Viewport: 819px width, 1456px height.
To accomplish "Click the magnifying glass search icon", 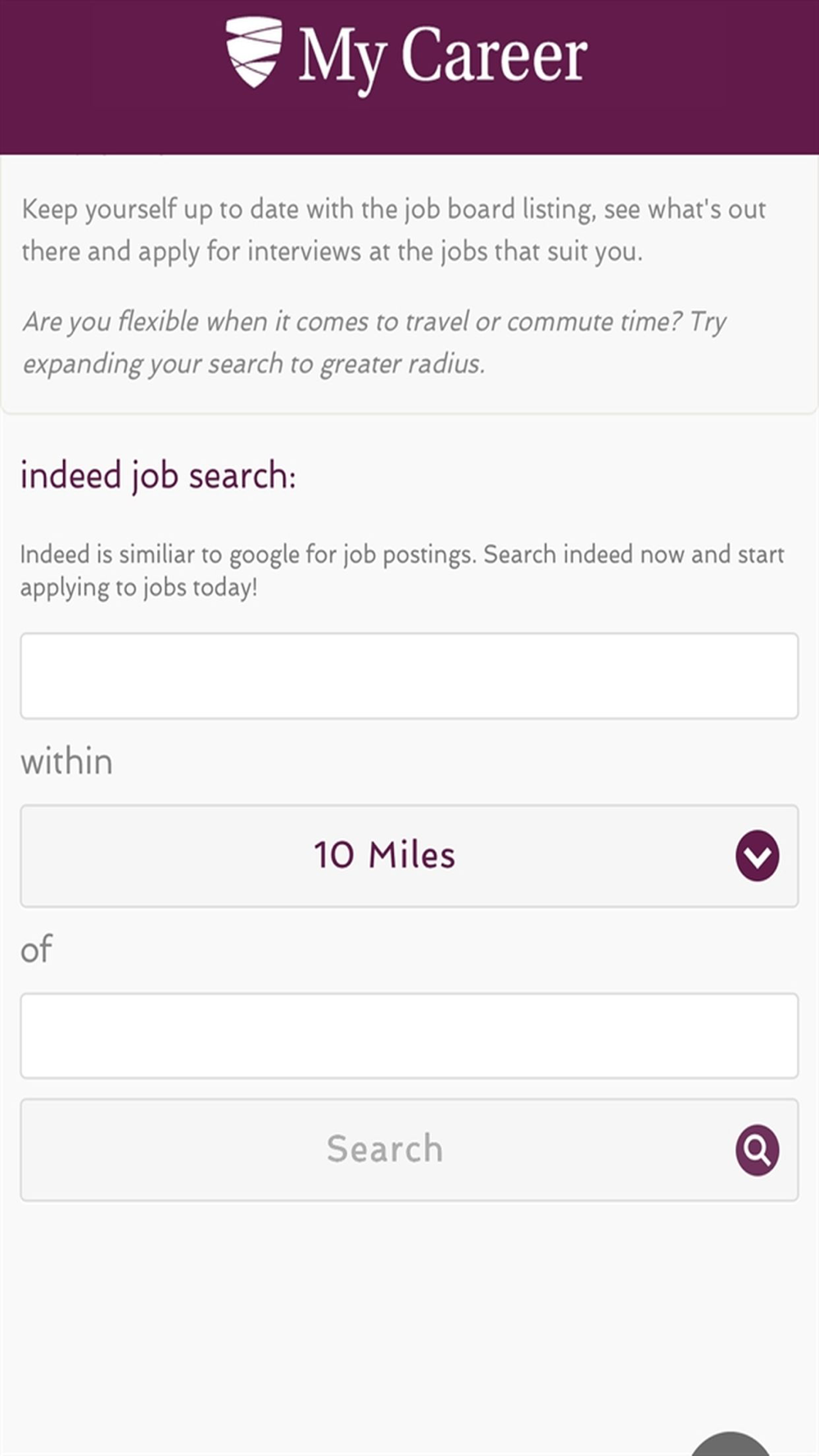I will 757,1150.
